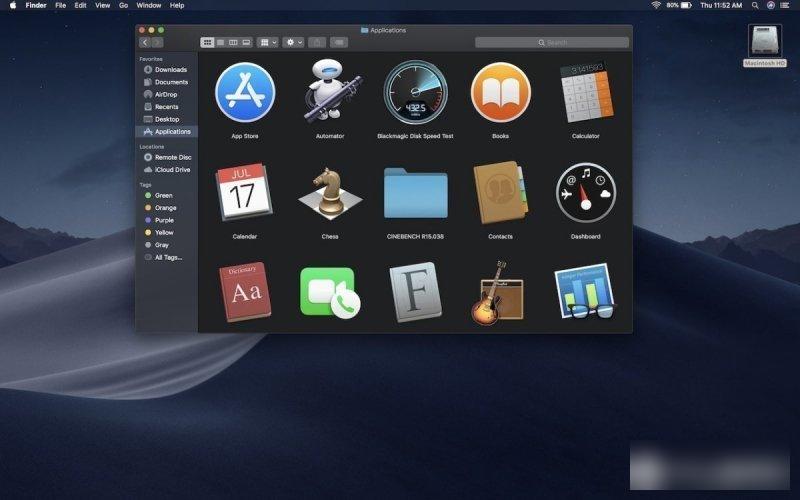Open the FaceTime app icon
800x500 pixels.
coord(330,292)
